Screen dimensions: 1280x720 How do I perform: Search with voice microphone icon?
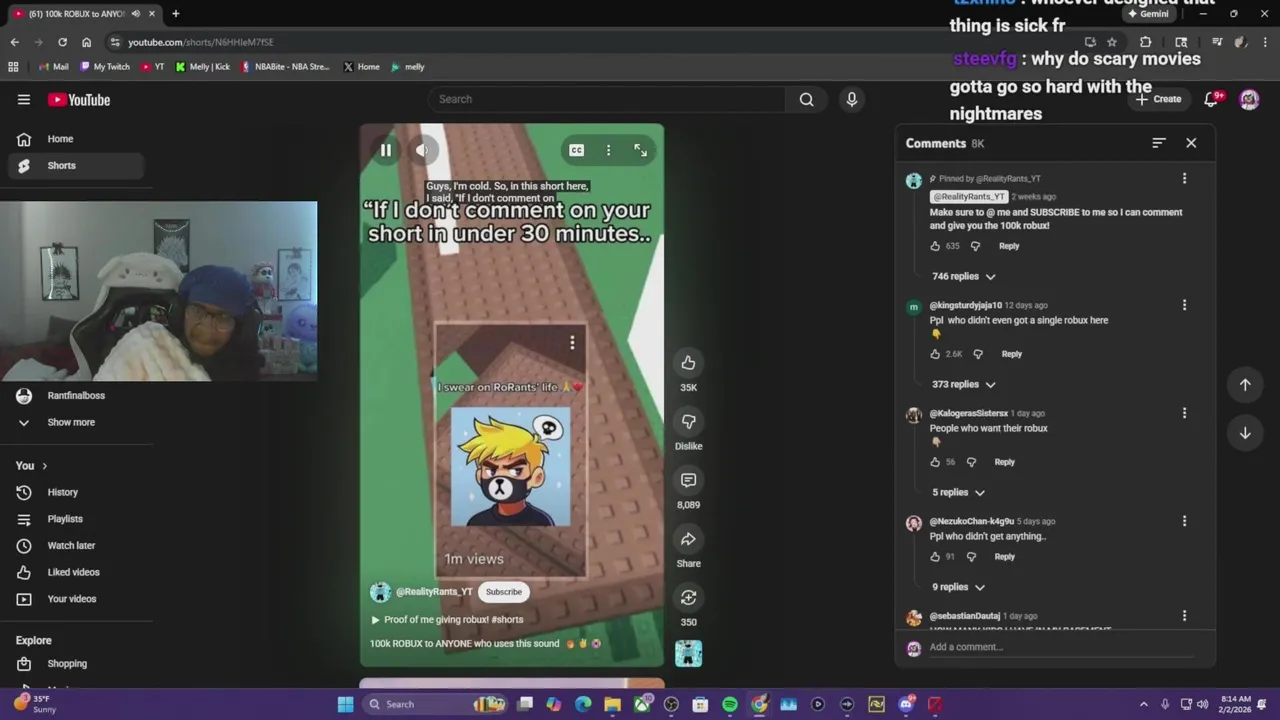(x=852, y=99)
